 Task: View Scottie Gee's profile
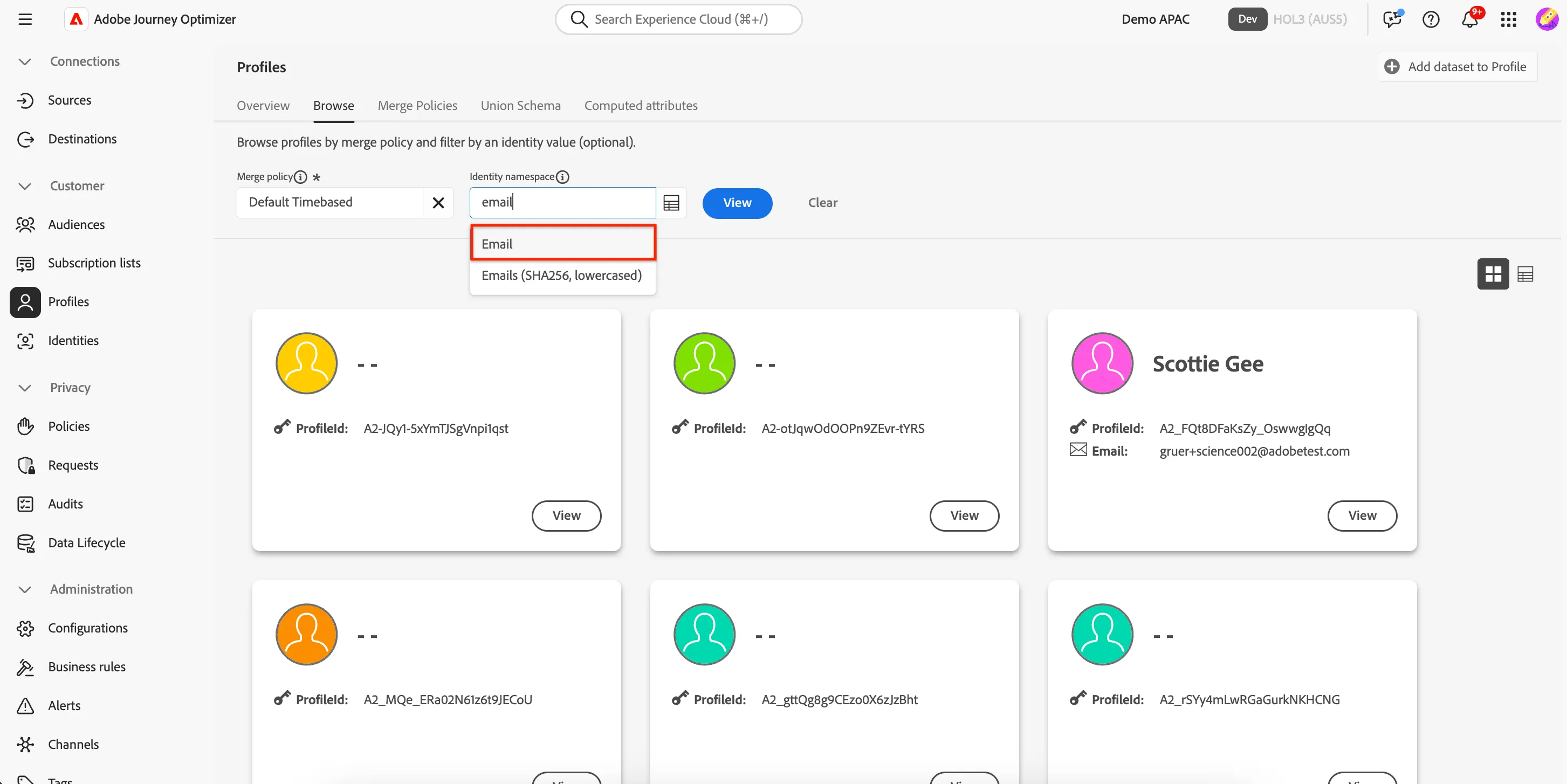tap(1362, 516)
